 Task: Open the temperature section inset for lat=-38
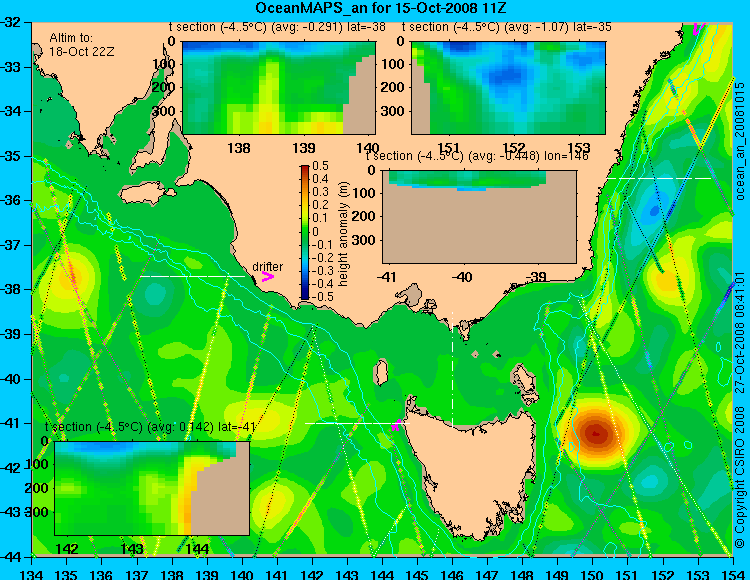279,88
